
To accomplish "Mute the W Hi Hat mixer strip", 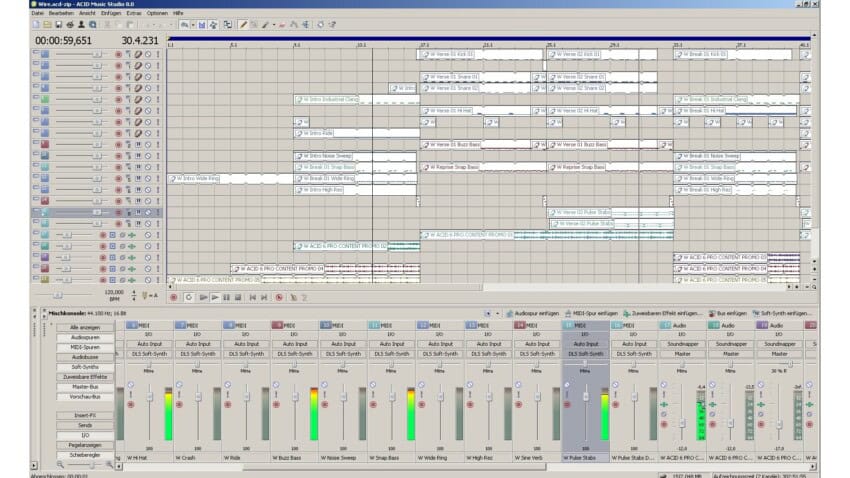I will tap(131, 385).
